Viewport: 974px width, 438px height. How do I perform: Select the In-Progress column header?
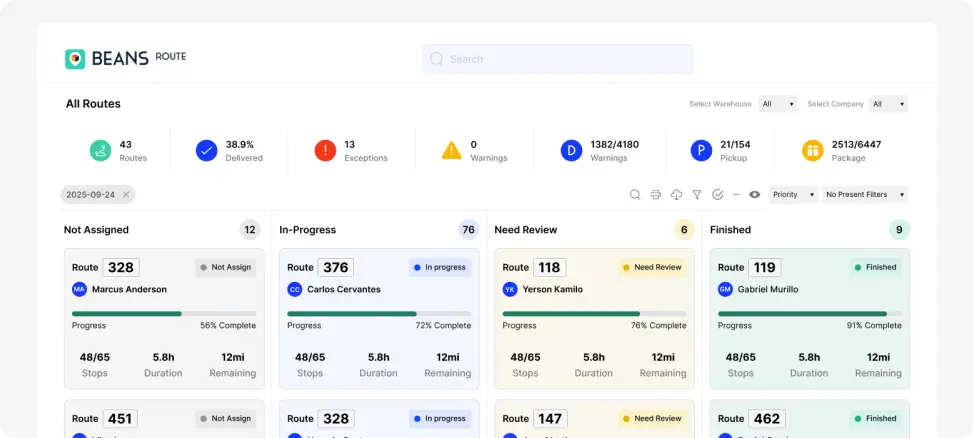308,230
